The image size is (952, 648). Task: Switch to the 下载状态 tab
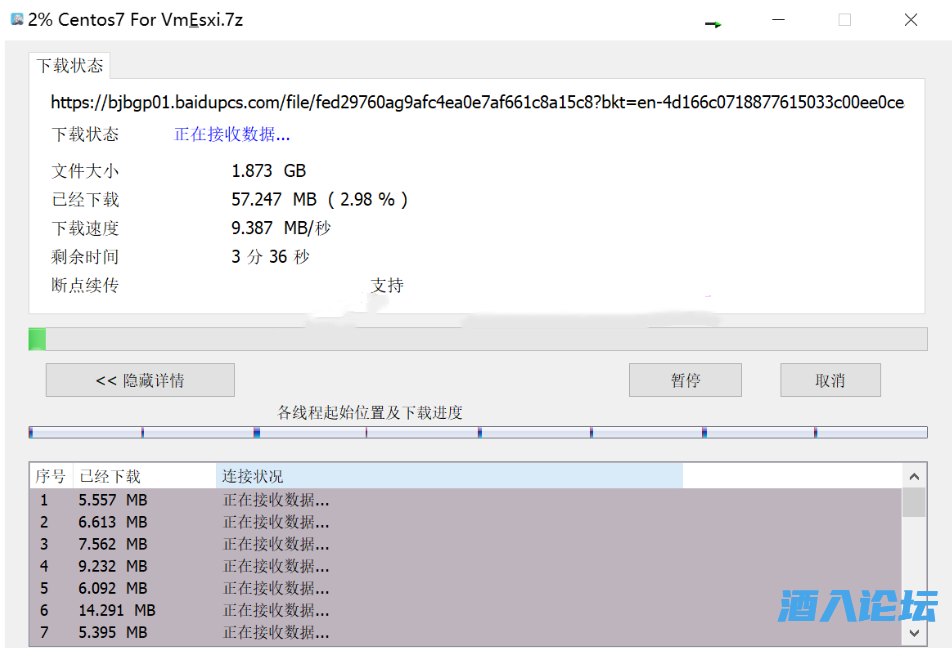[x=69, y=66]
